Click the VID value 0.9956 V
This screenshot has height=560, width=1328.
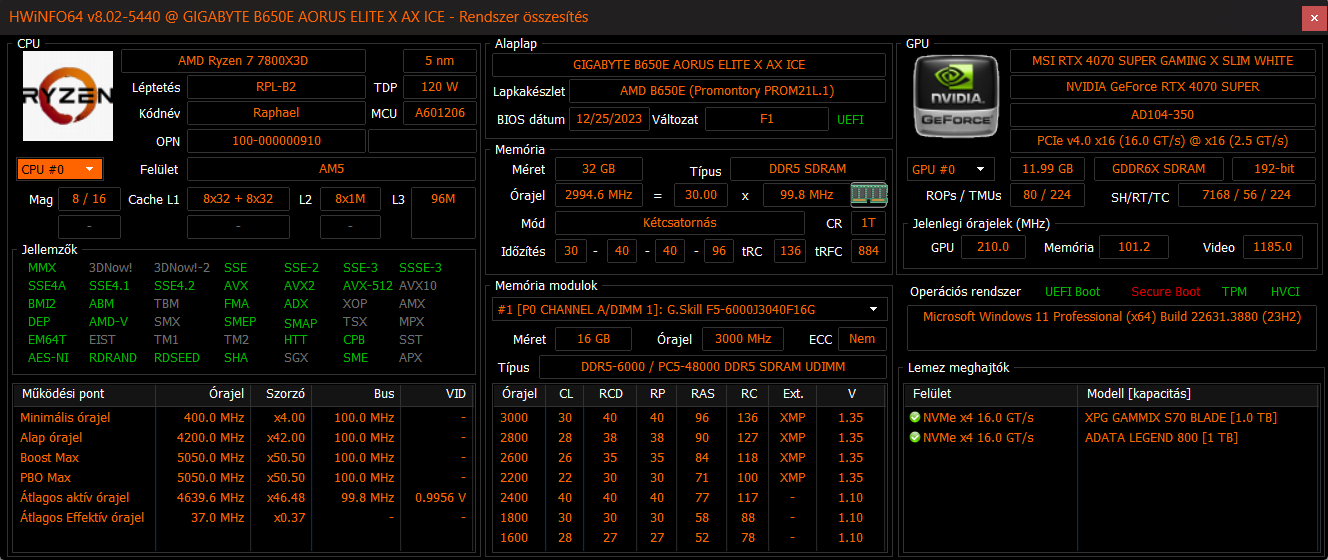coord(440,497)
